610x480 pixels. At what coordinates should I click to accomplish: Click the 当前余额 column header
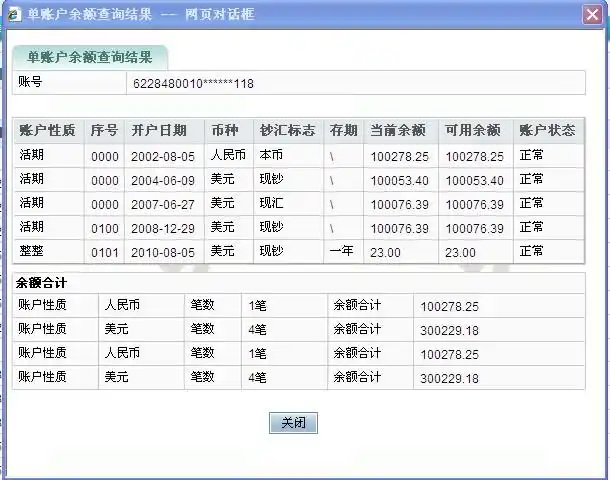(x=398, y=130)
